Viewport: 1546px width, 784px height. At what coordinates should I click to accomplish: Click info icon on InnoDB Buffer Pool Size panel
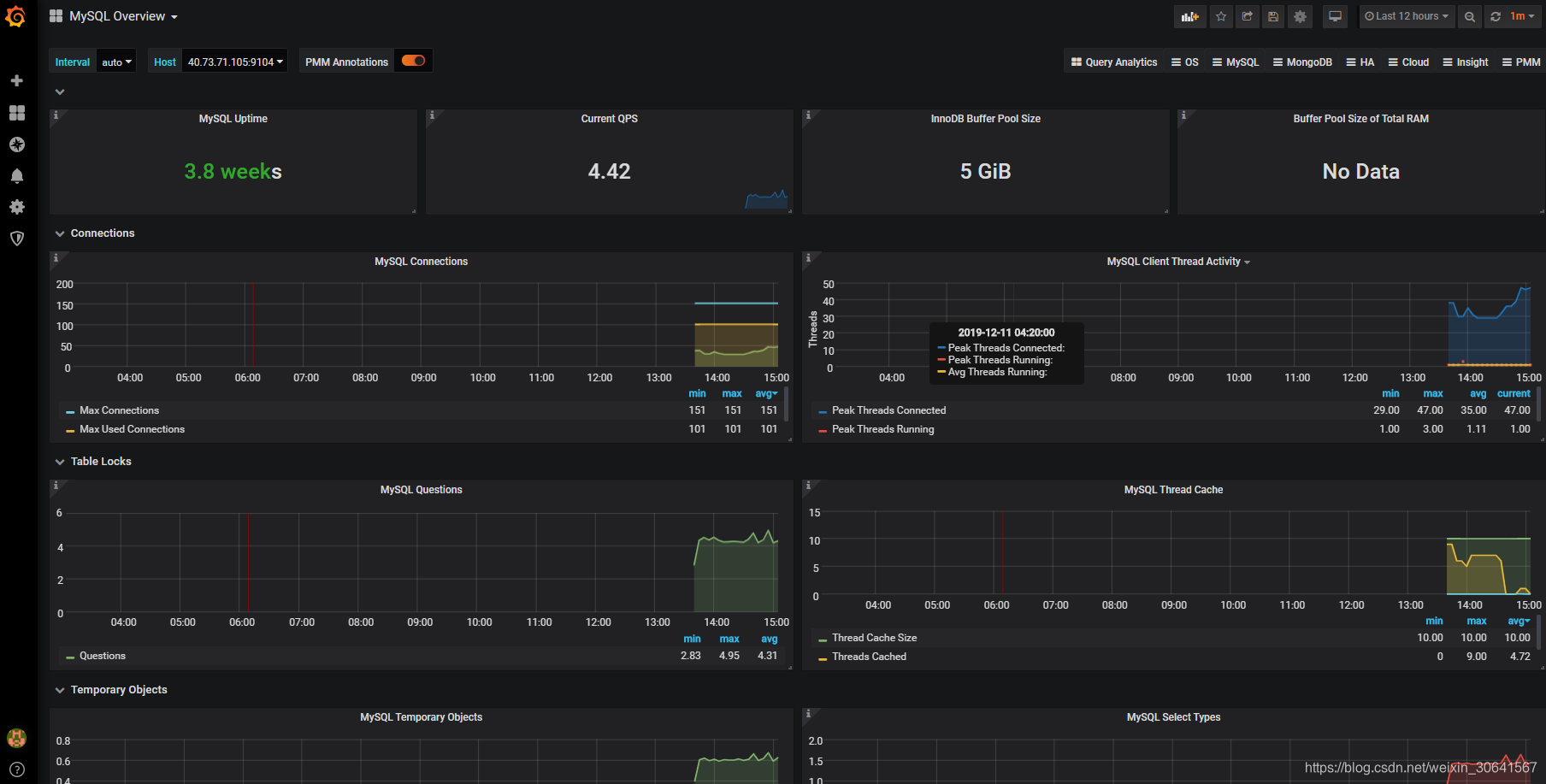(x=808, y=115)
